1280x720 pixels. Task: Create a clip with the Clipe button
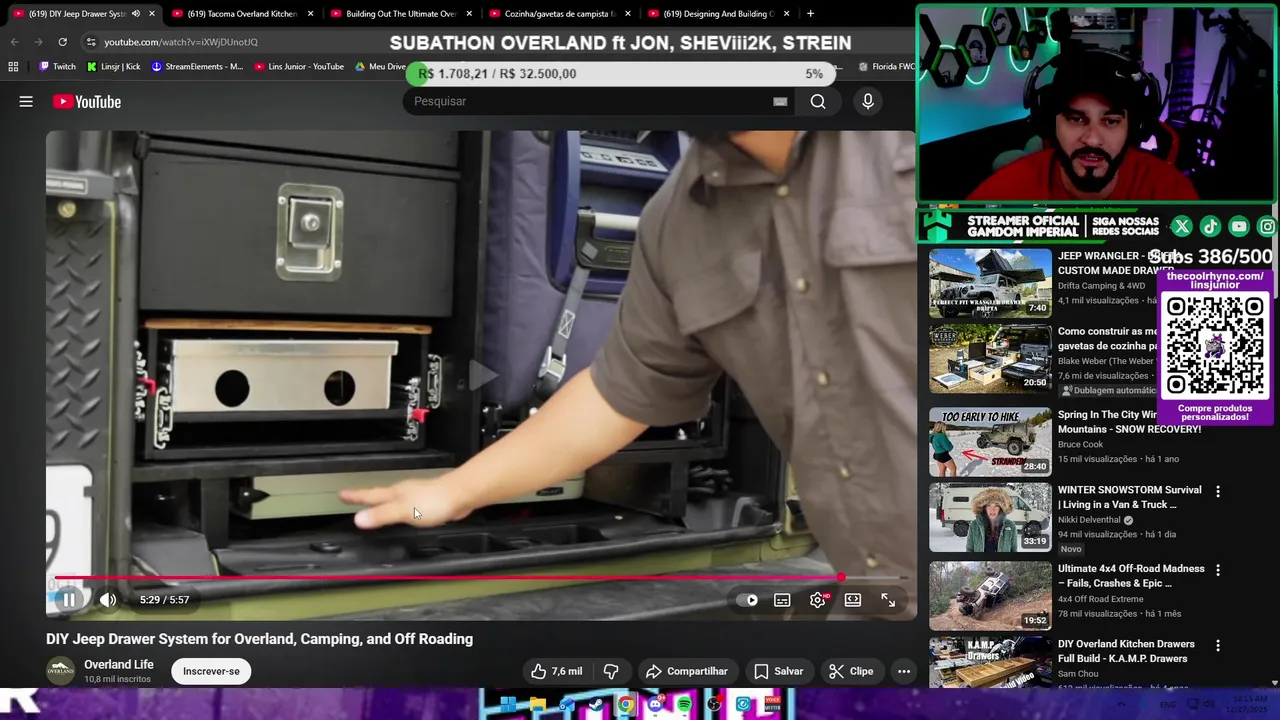[851, 671]
